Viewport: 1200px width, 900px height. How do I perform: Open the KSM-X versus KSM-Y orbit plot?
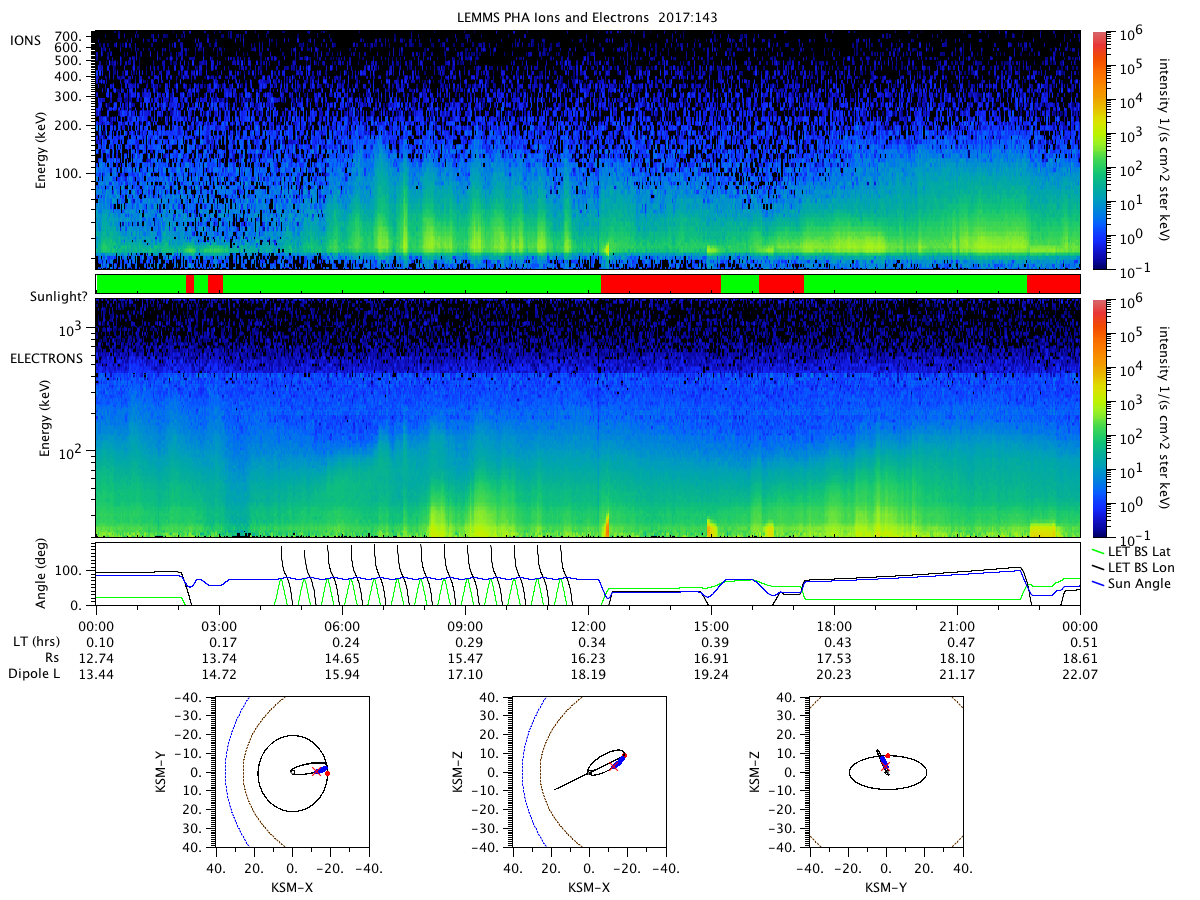(x=291, y=772)
